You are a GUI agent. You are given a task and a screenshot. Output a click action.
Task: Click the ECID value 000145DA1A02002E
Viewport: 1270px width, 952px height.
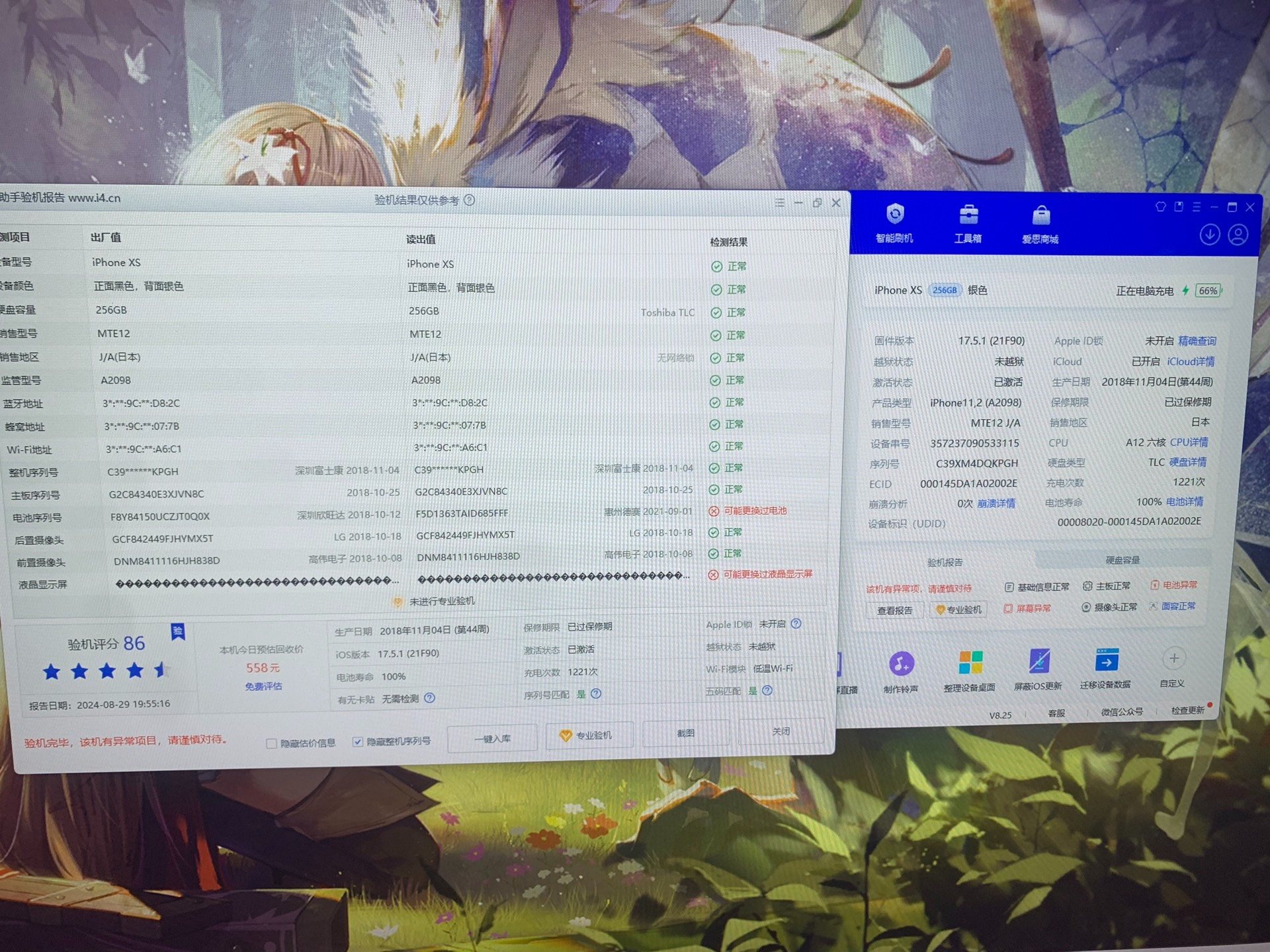point(968,484)
